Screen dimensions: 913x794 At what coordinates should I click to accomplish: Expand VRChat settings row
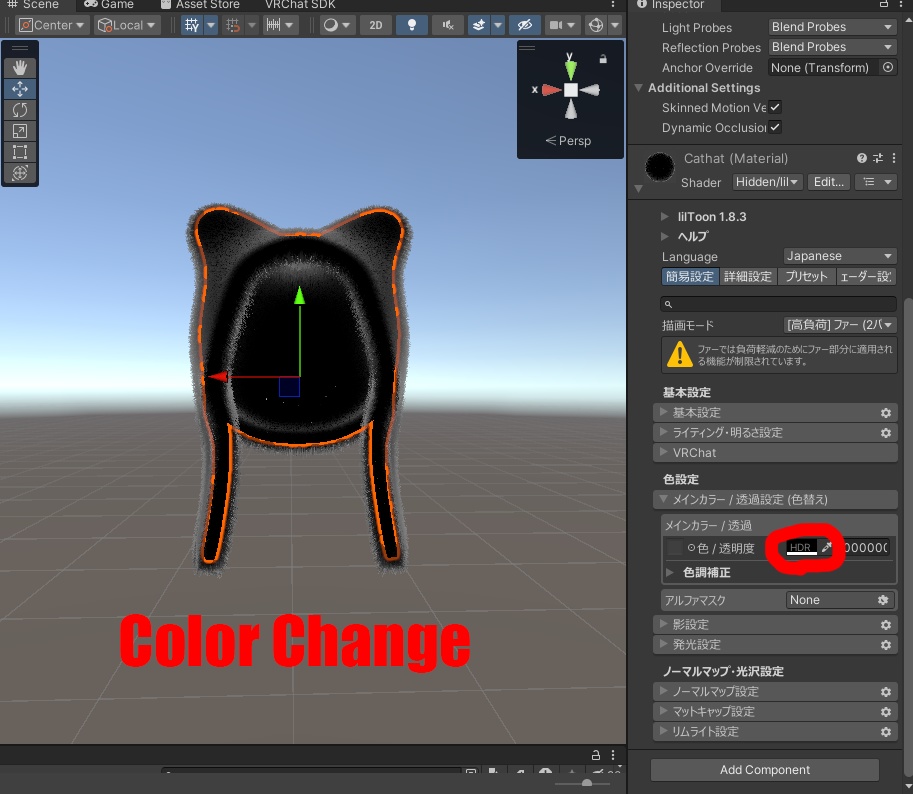(x=774, y=453)
